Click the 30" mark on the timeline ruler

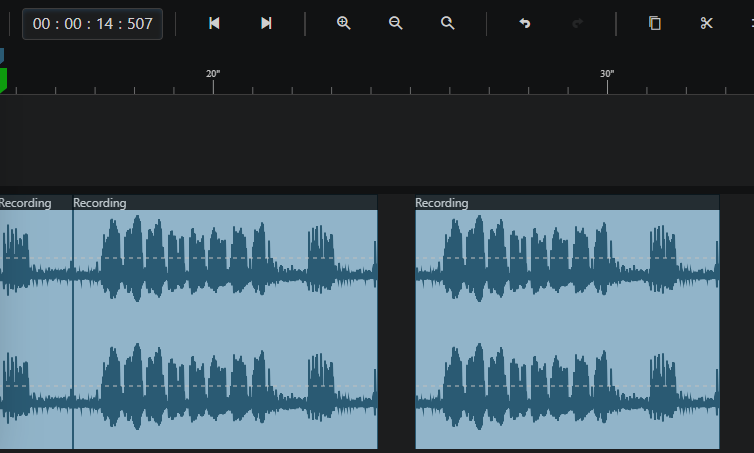607,74
